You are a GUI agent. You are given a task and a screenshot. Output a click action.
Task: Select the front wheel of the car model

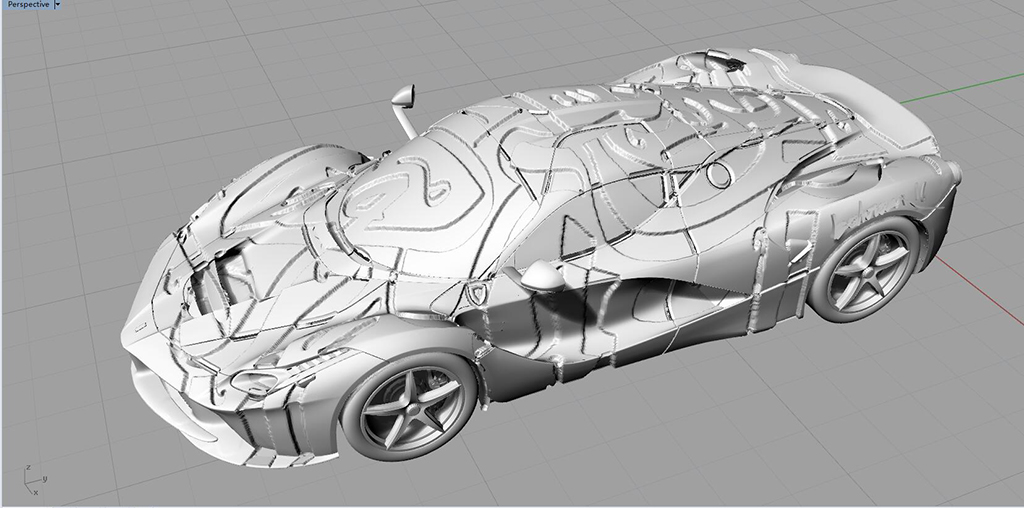(x=410, y=407)
